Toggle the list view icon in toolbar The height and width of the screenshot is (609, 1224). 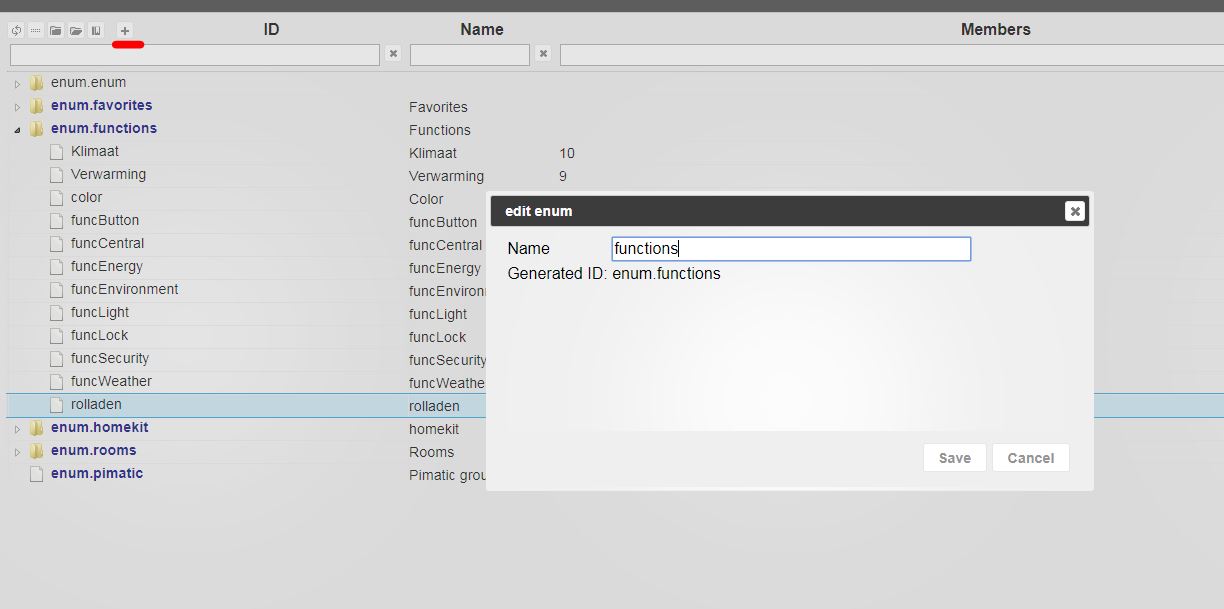click(36, 31)
